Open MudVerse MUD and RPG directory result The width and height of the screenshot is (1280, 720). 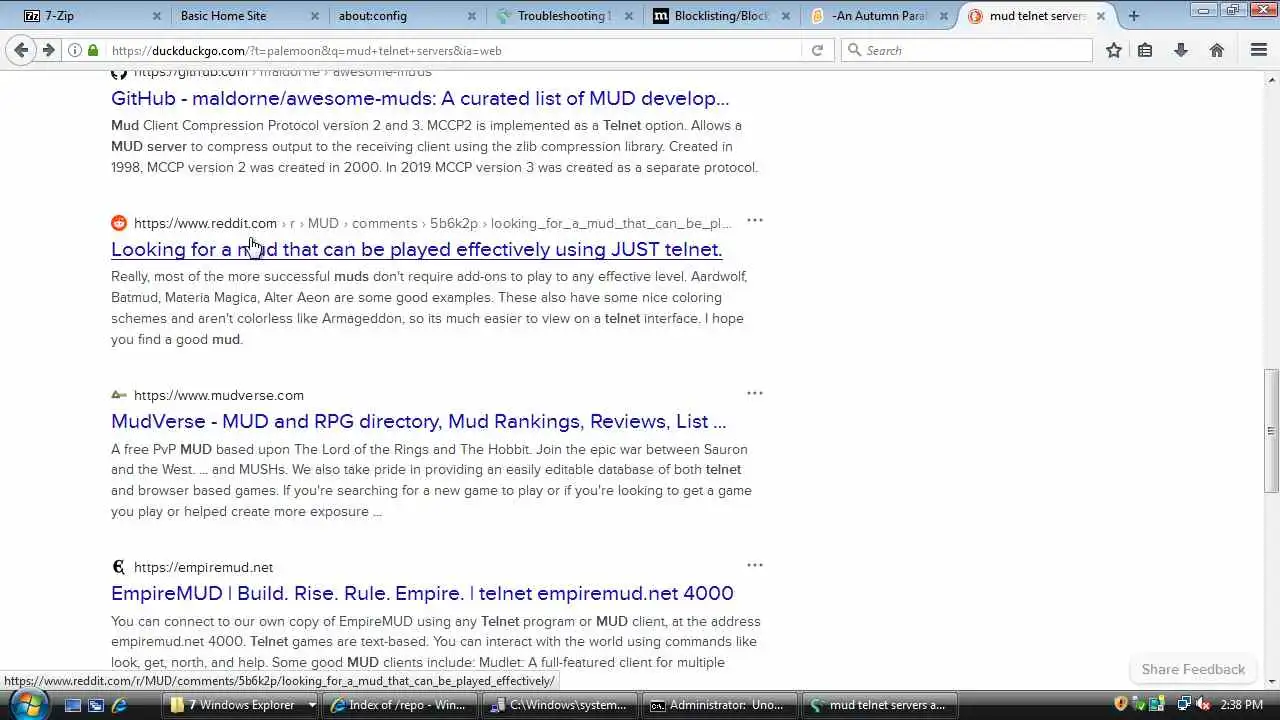tap(418, 421)
